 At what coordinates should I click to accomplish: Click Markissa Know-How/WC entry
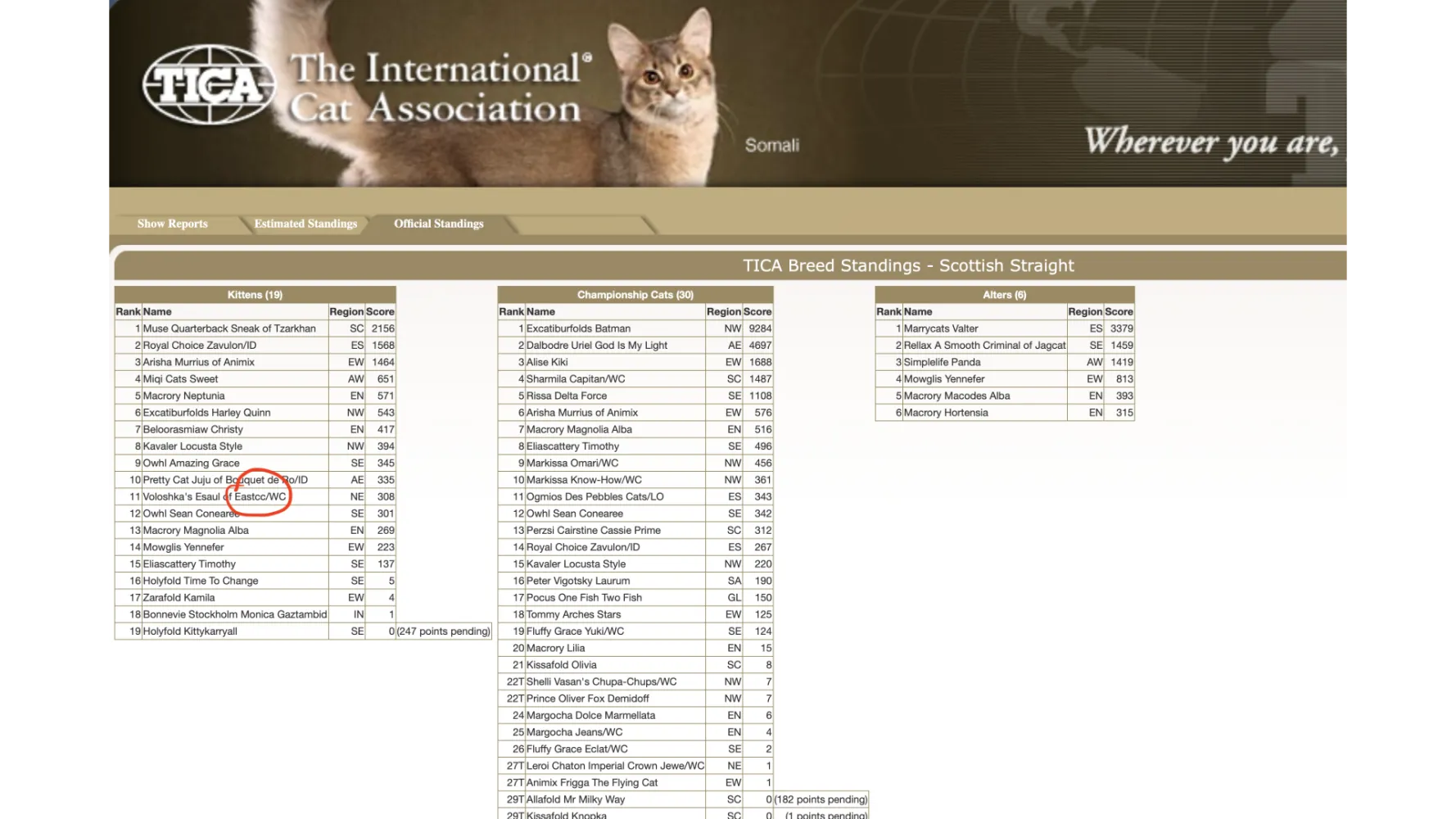(584, 480)
